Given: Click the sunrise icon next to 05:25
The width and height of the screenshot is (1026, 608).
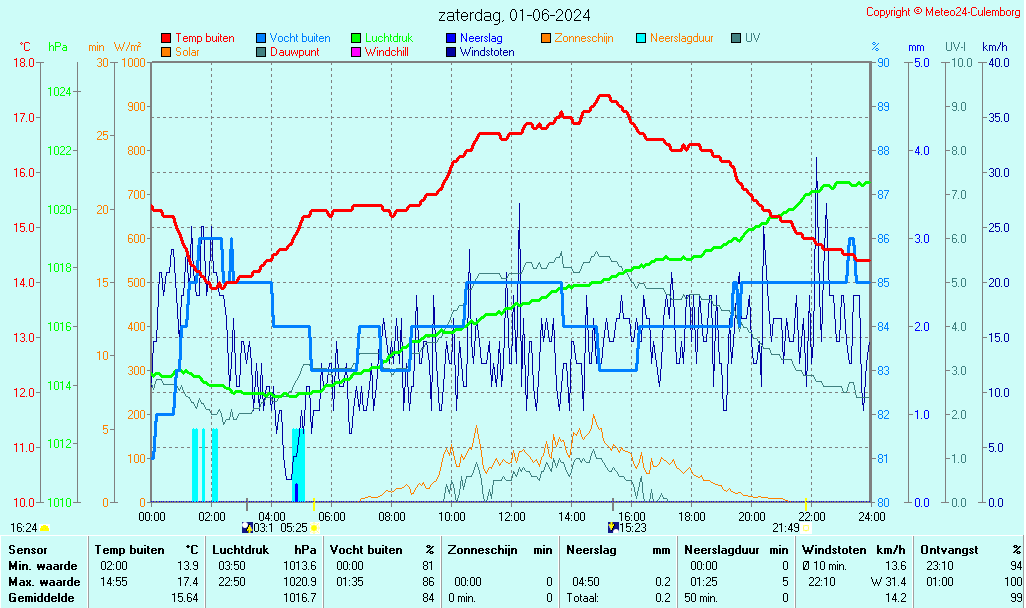Looking at the screenshot, I should [314, 527].
